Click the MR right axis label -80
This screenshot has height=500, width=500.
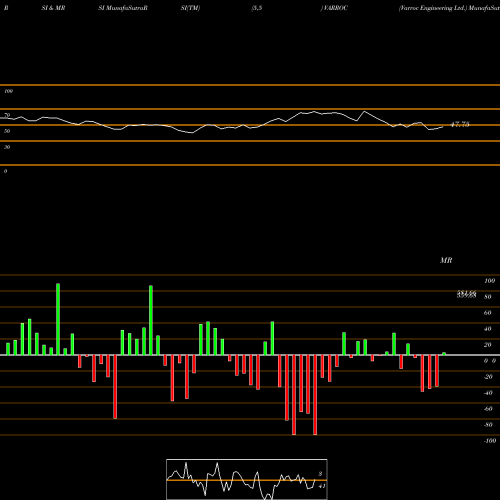click(x=488, y=425)
